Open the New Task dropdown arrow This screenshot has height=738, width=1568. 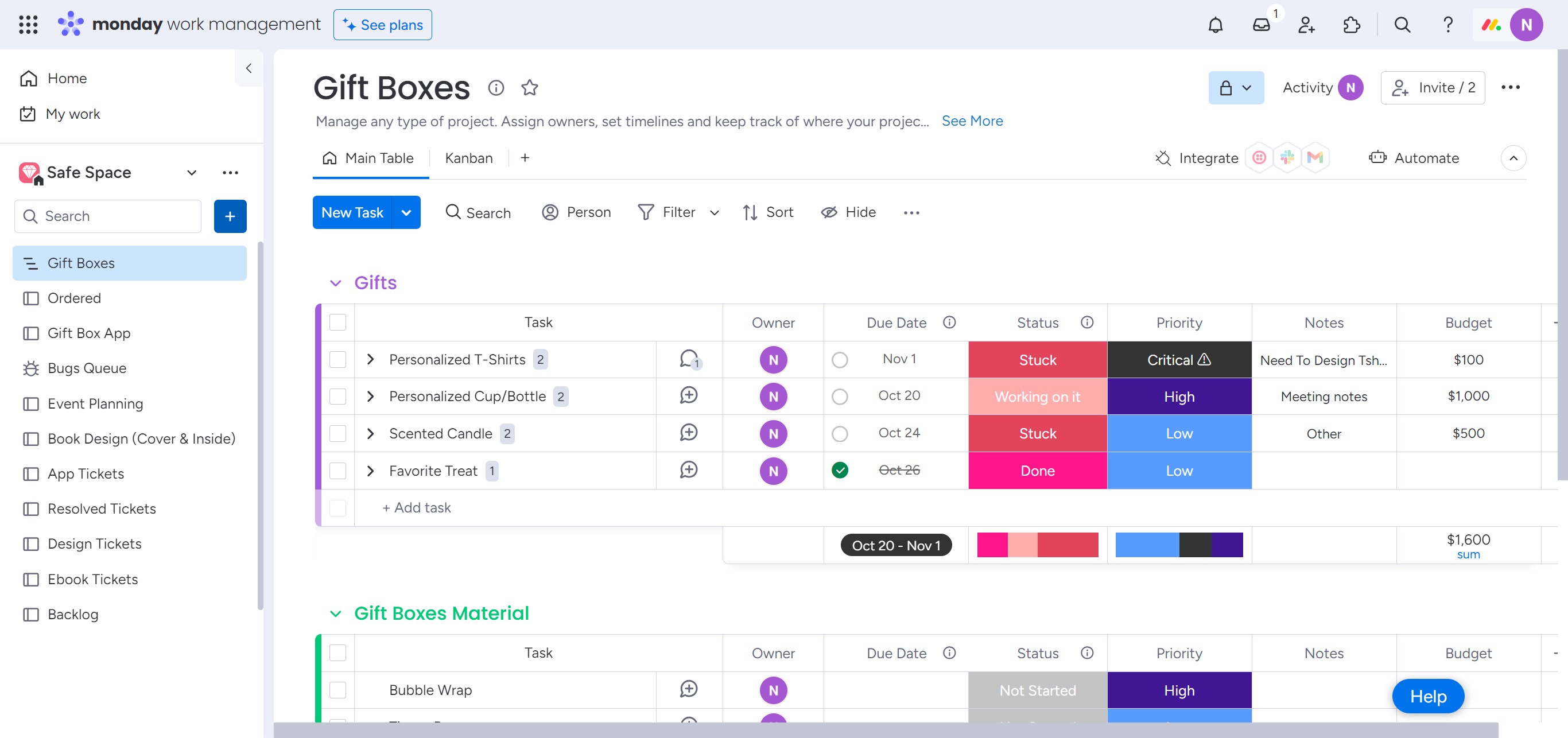pyautogui.click(x=406, y=212)
